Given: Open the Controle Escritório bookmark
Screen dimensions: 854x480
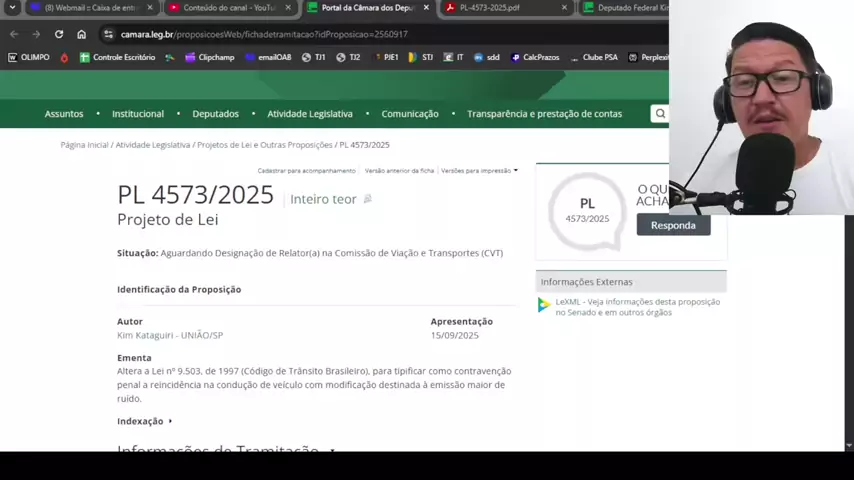Looking at the screenshot, I should click(x=117, y=57).
